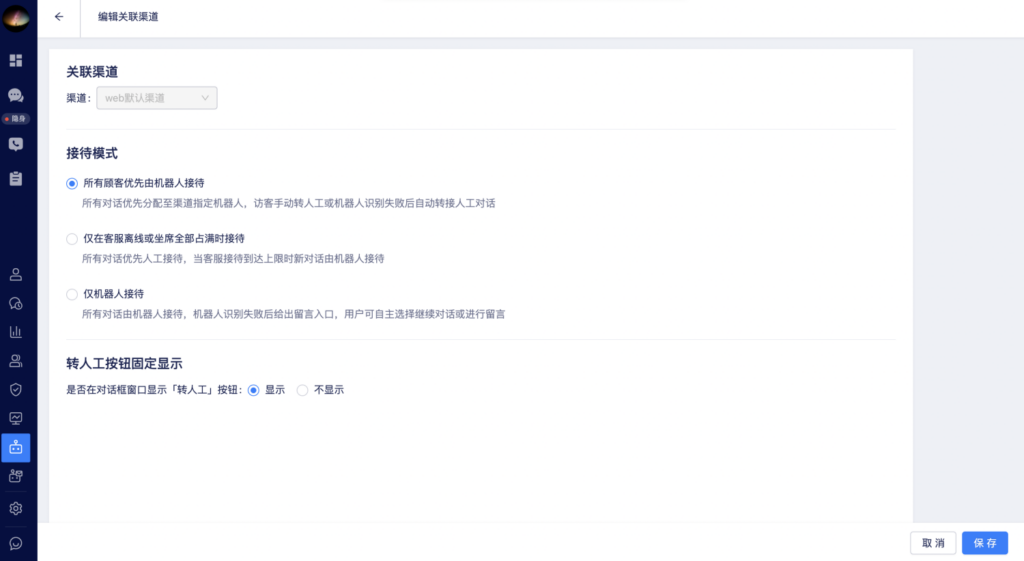Open the bar chart statistics icon in sidebar

coord(16,332)
